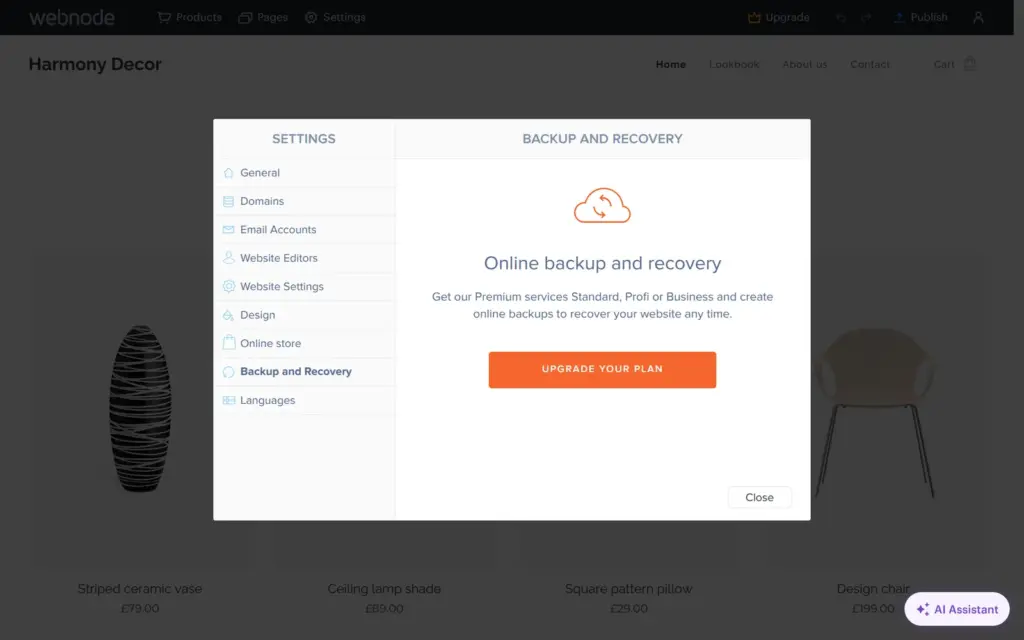The image size is (1024, 640).
Task: Go to the Contact page link
Action: coord(870,64)
